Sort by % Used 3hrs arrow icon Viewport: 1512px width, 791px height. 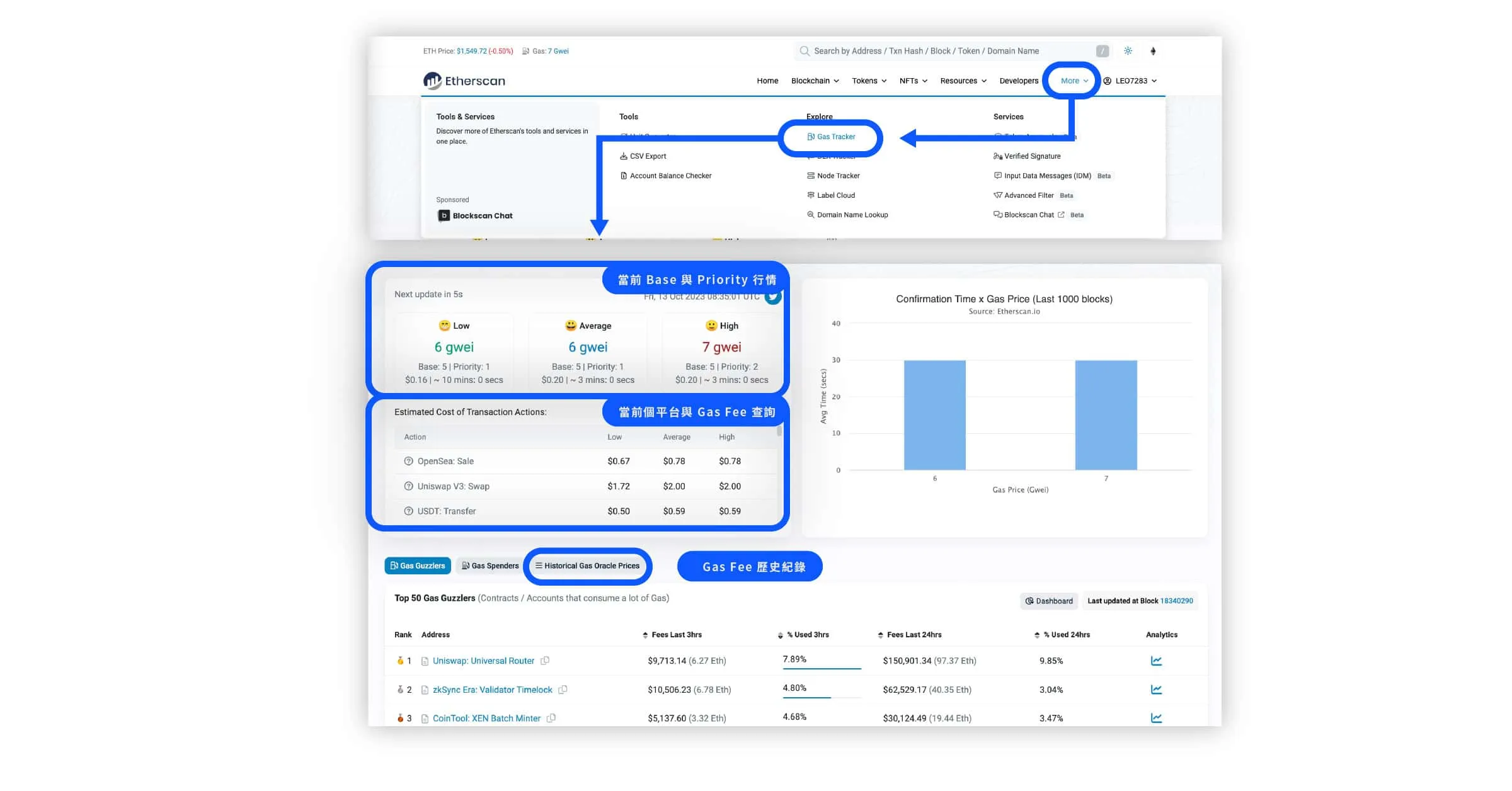tap(781, 635)
